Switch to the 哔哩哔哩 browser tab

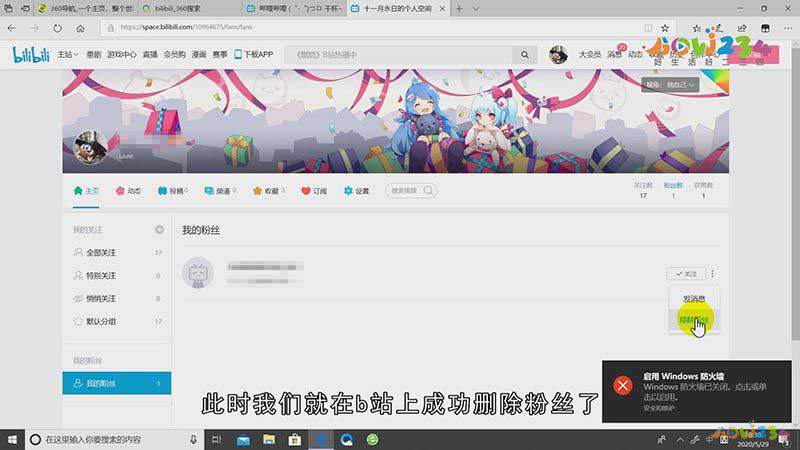(x=293, y=9)
